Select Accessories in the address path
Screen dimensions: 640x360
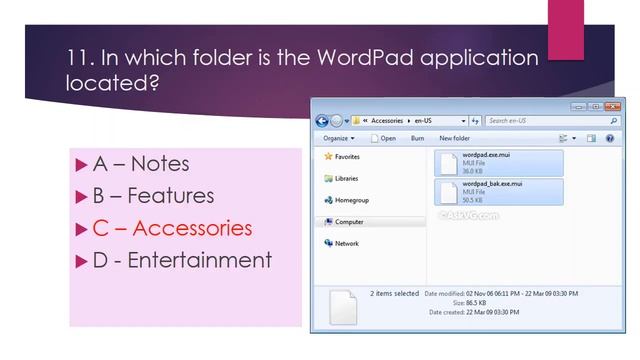(x=387, y=121)
